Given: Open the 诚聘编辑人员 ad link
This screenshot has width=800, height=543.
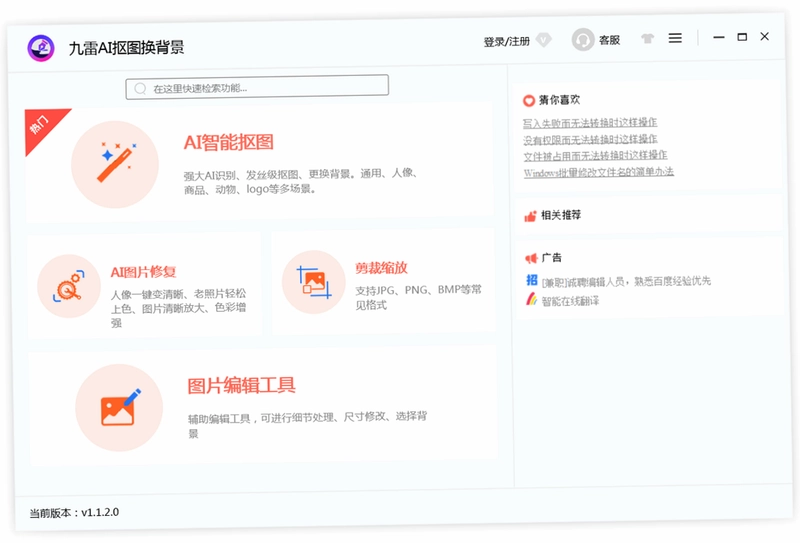Looking at the screenshot, I should (x=626, y=281).
